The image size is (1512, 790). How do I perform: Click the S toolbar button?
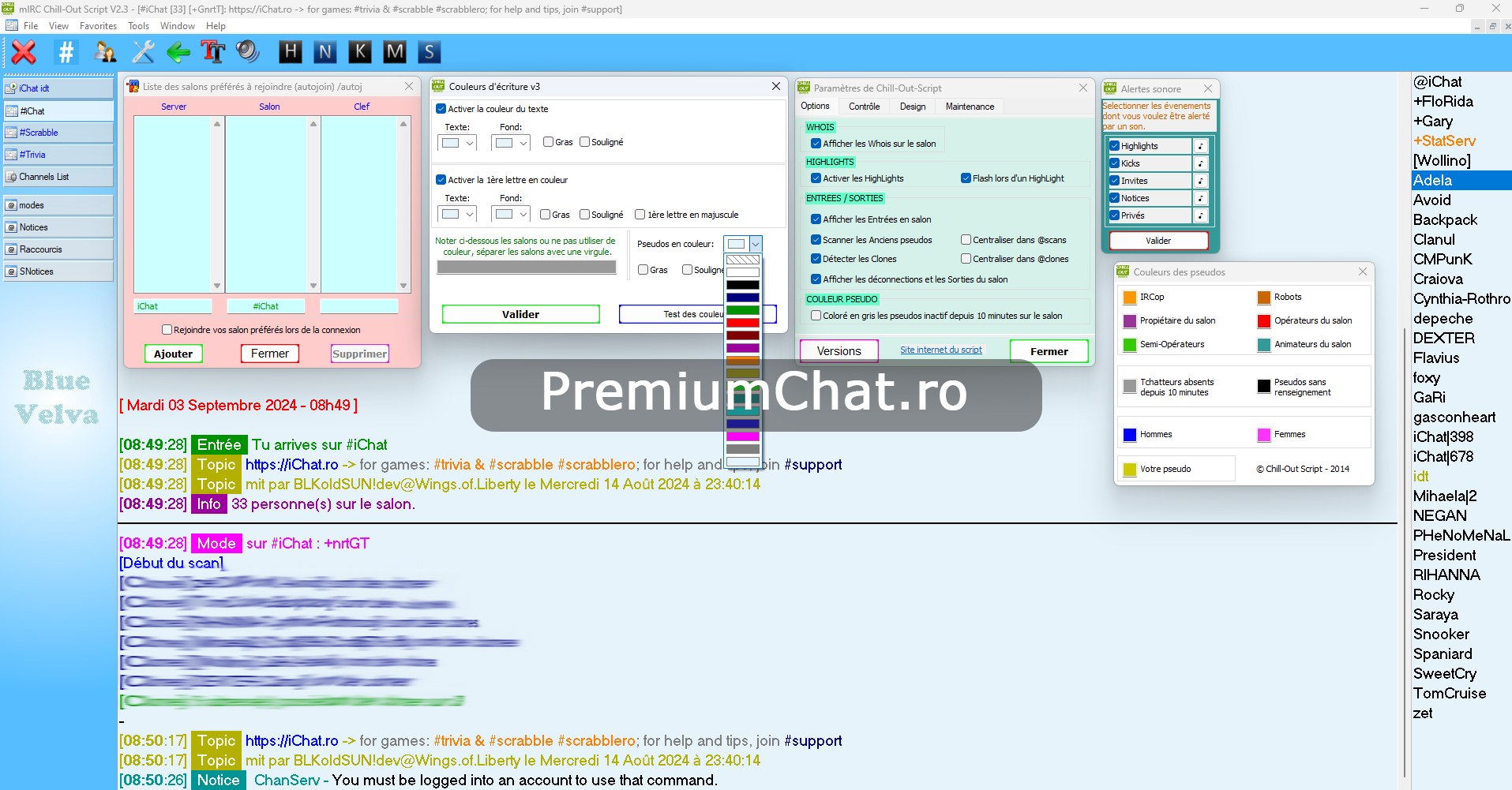[430, 52]
